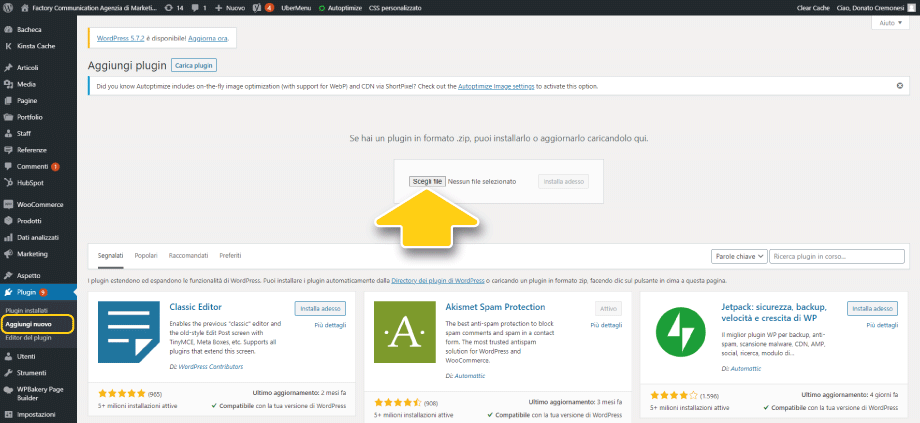
Task: Open Editor del plugin submenu
Action: click(28, 337)
